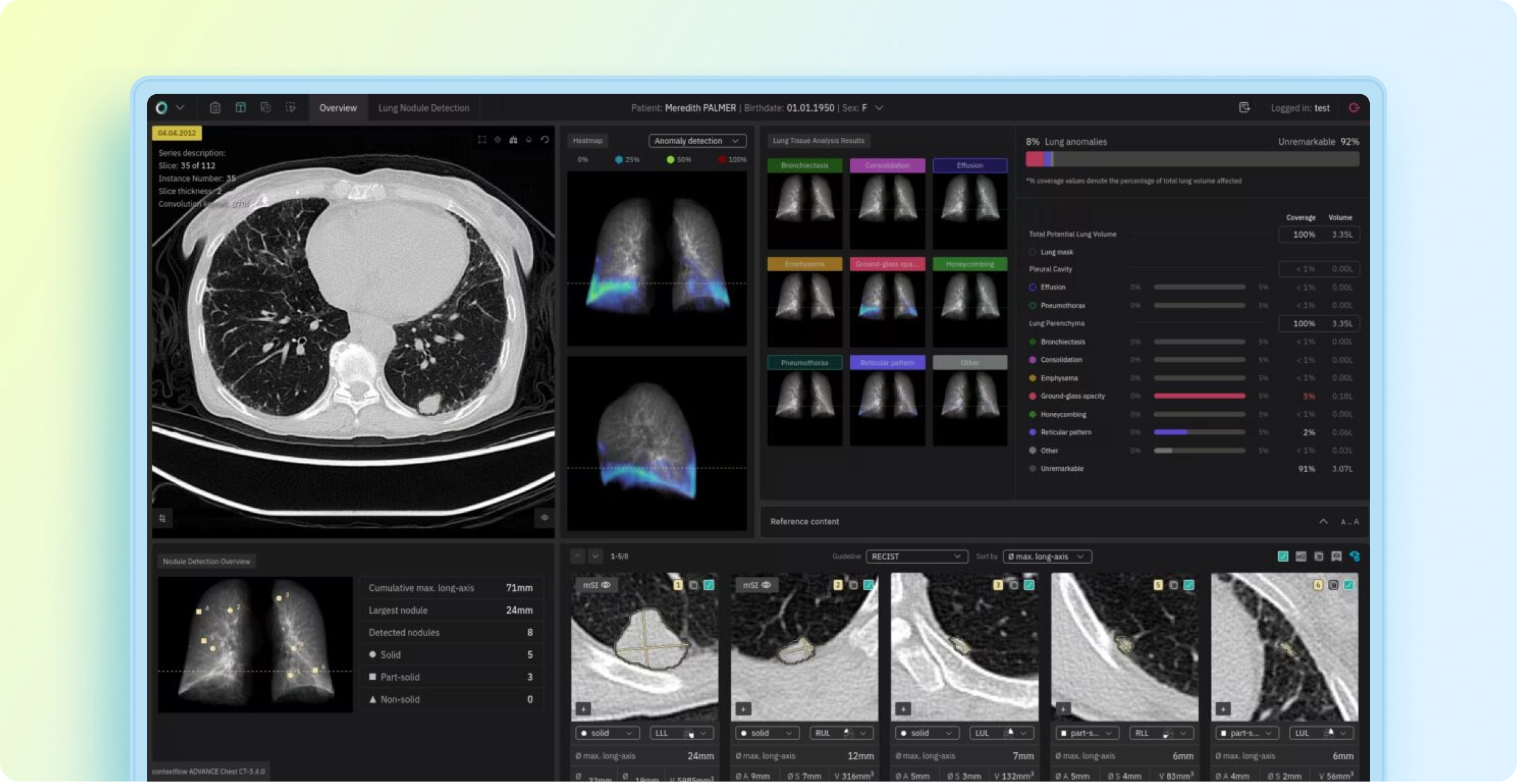Click the 04.04.2012 study date badge
The height and width of the screenshot is (784, 1517).
point(177,133)
